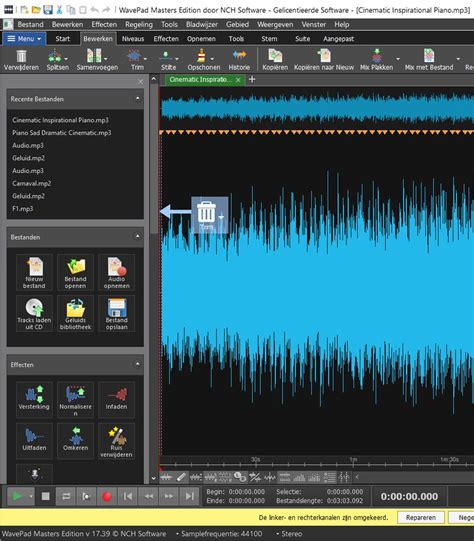This screenshot has width=474, height=541.
Task: Switch to the Opnemen ribbon tab
Action: tap(201, 39)
